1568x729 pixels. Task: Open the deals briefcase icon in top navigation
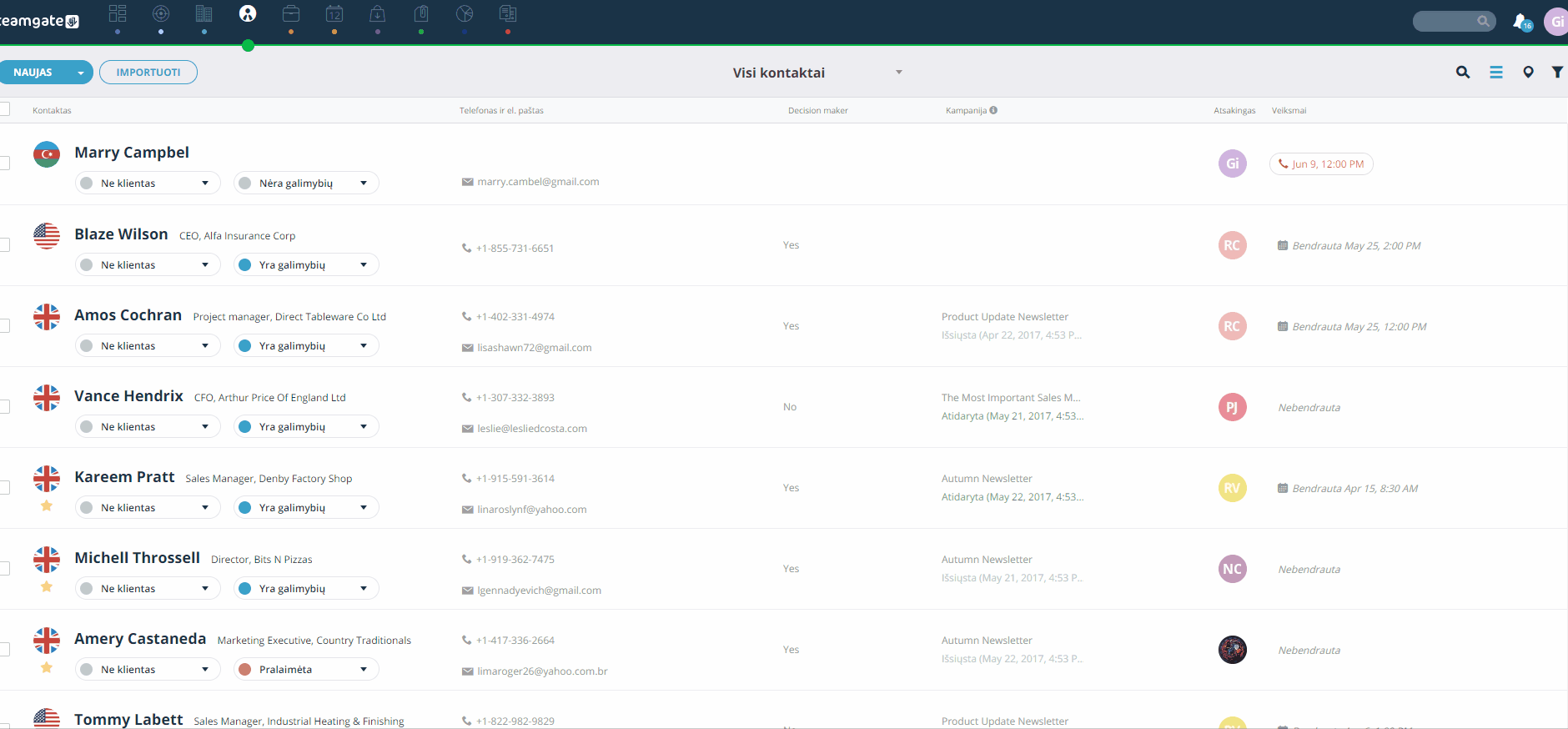click(291, 13)
